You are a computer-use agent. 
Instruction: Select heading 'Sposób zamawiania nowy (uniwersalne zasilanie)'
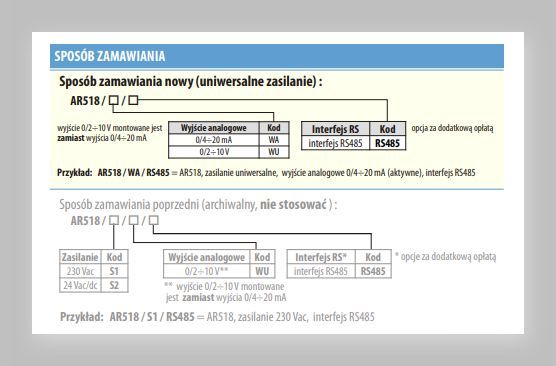pos(191,82)
